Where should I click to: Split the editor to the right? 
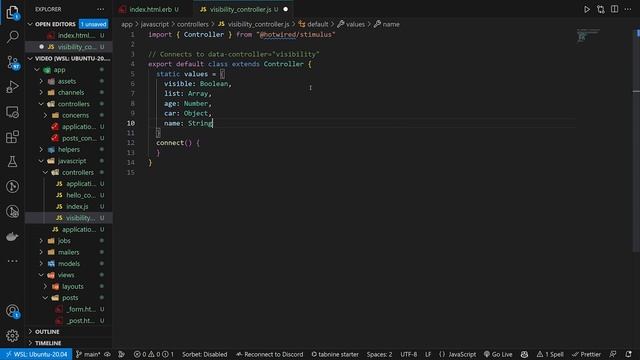pos(614,9)
